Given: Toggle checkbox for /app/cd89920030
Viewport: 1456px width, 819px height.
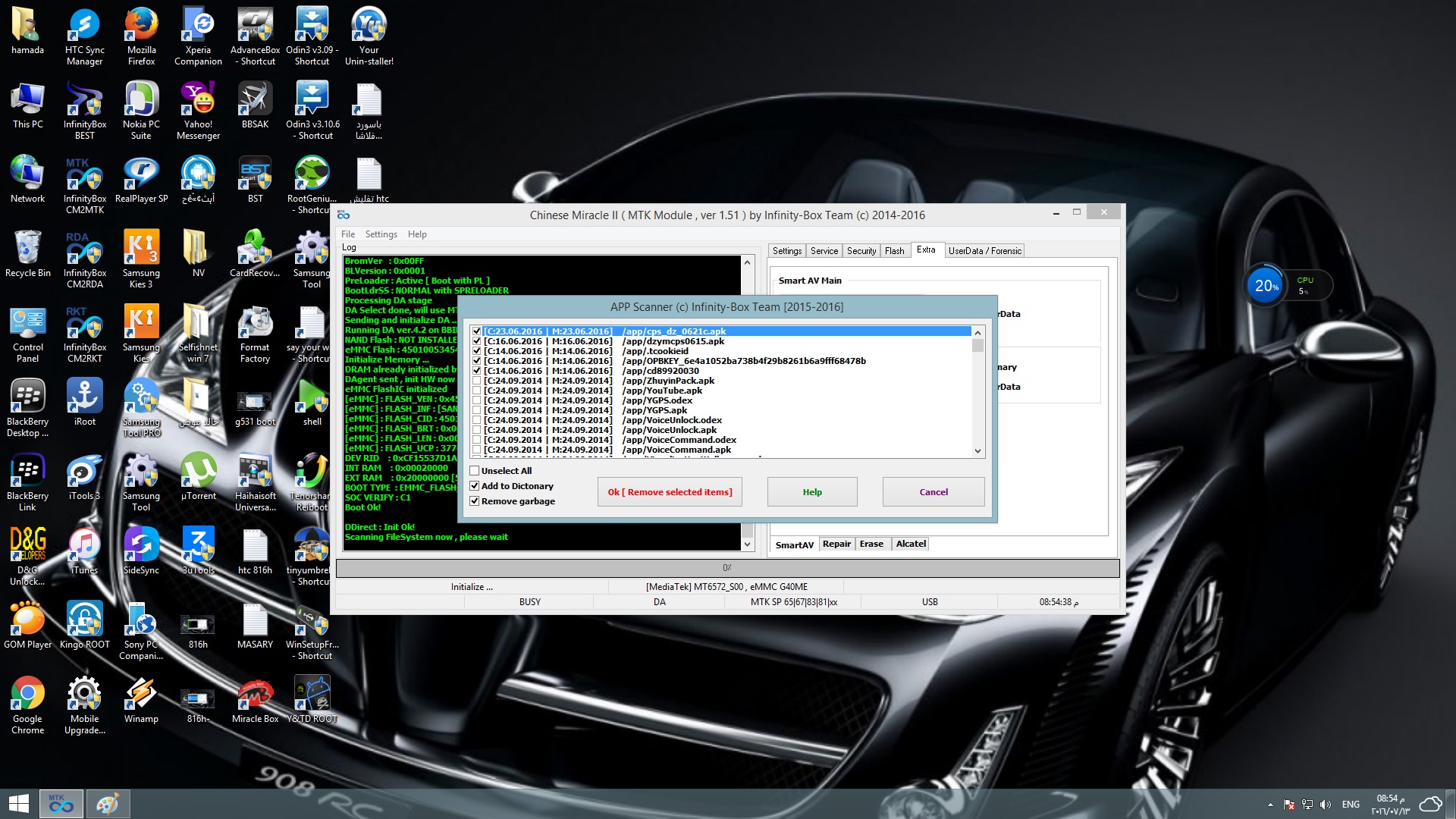Looking at the screenshot, I should [x=476, y=371].
